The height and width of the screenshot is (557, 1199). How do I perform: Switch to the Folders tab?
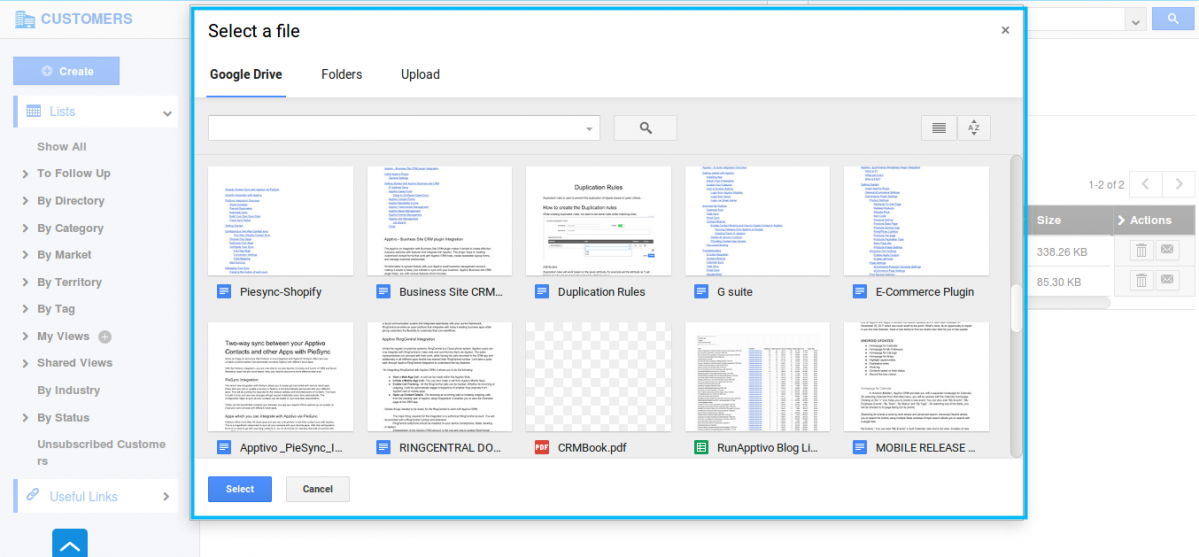pos(341,75)
